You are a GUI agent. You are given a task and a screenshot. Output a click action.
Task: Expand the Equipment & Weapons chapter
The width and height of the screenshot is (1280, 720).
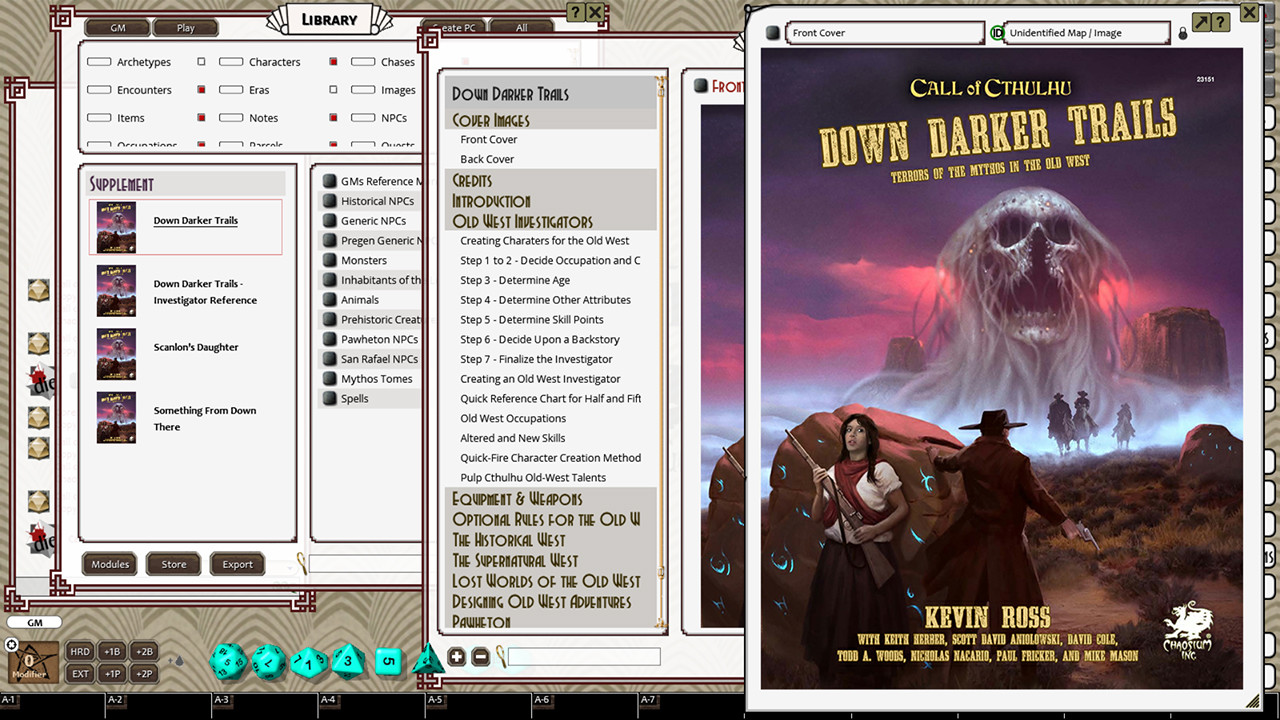pyautogui.click(x=516, y=498)
